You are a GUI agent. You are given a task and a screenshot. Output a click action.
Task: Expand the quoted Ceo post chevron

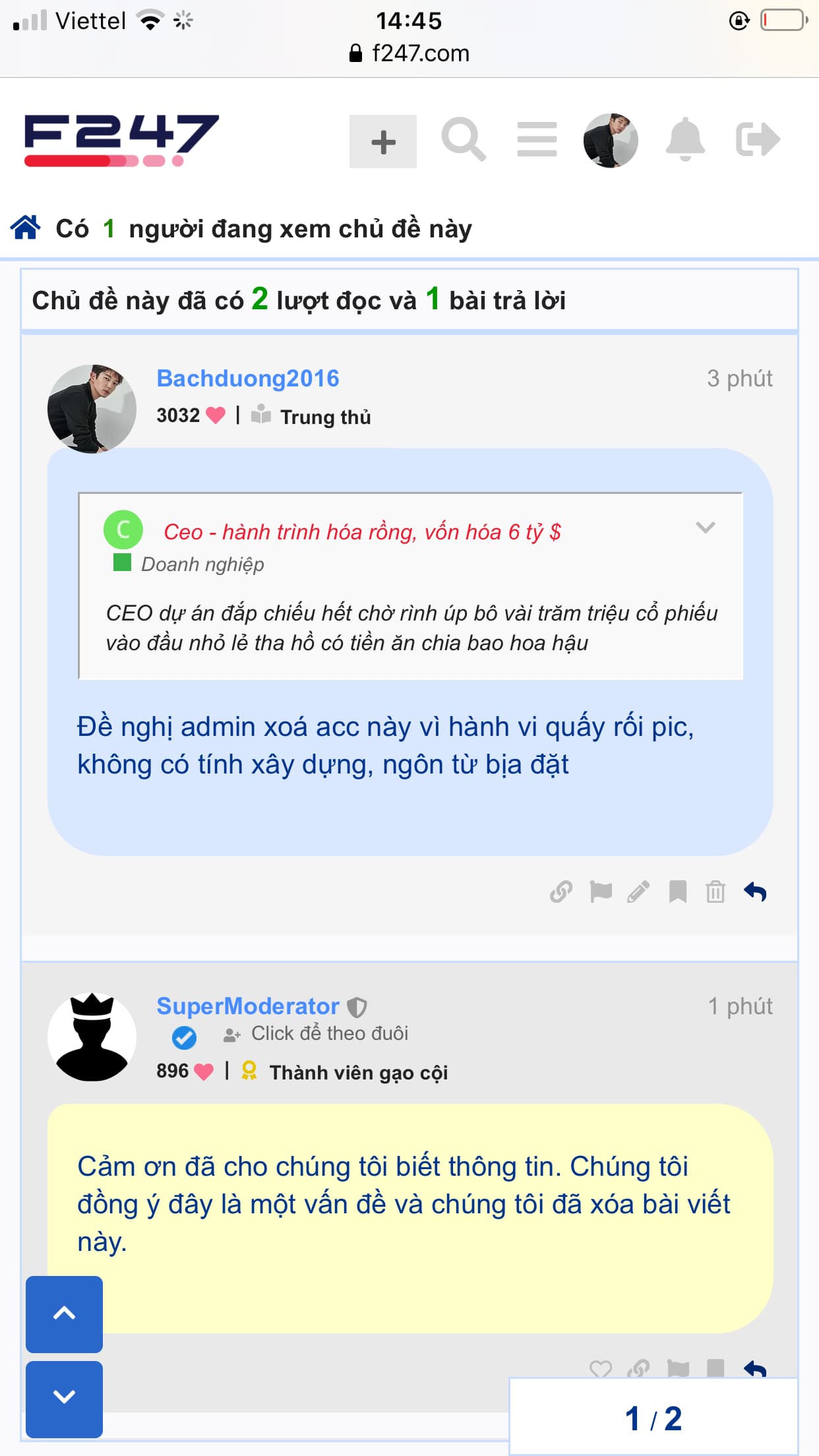coord(706,528)
